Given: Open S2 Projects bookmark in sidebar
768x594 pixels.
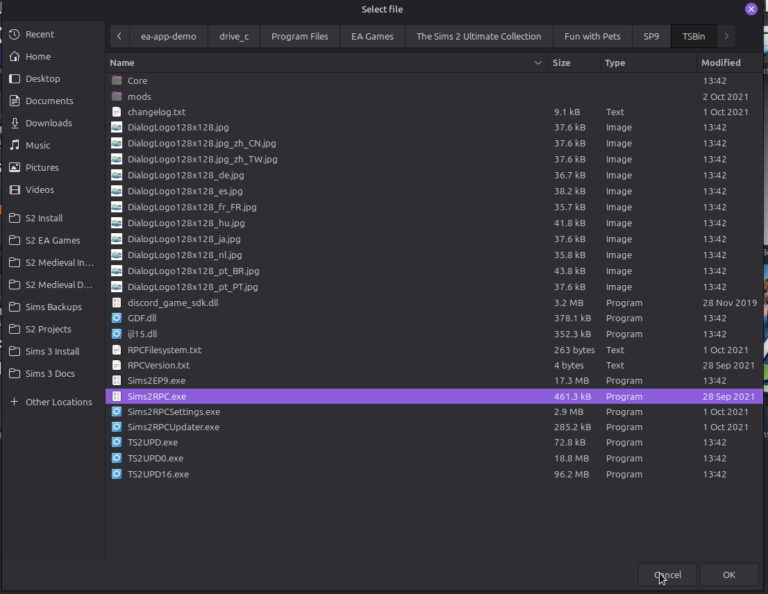Looking at the screenshot, I should [48, 329].
